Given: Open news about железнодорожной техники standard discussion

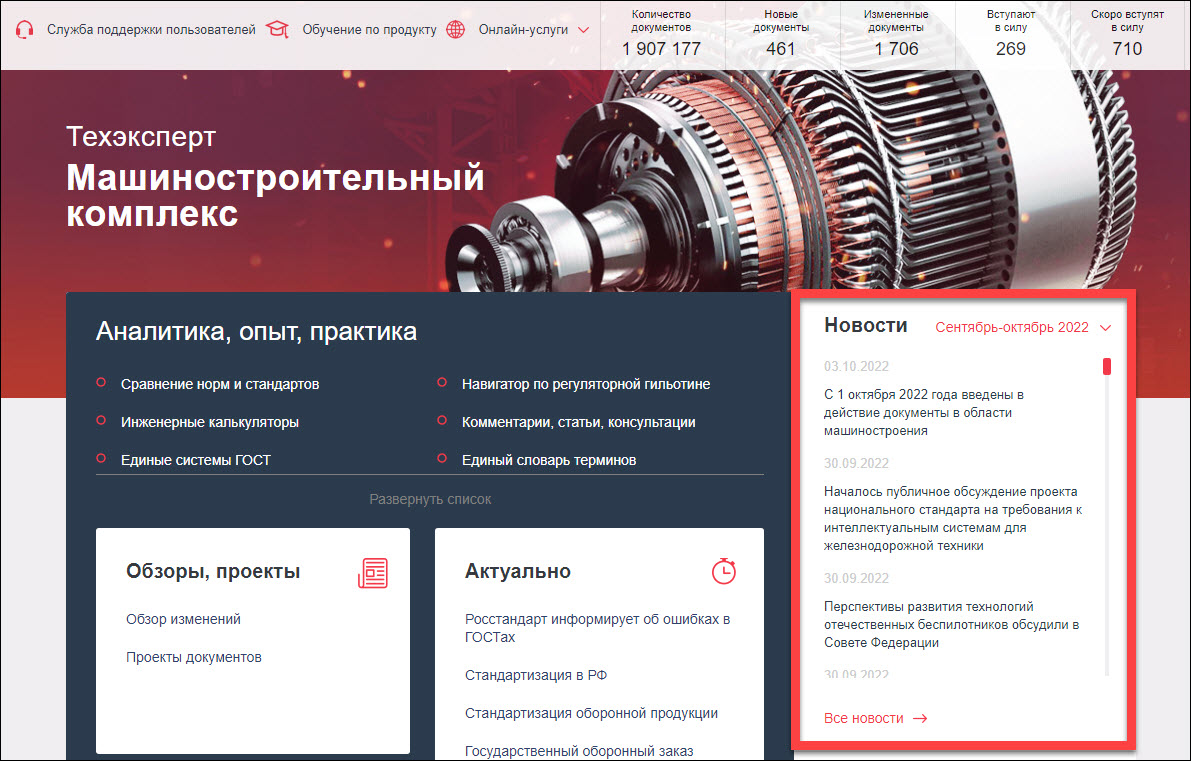Looking at the screenshot, I should coord(952,519).
